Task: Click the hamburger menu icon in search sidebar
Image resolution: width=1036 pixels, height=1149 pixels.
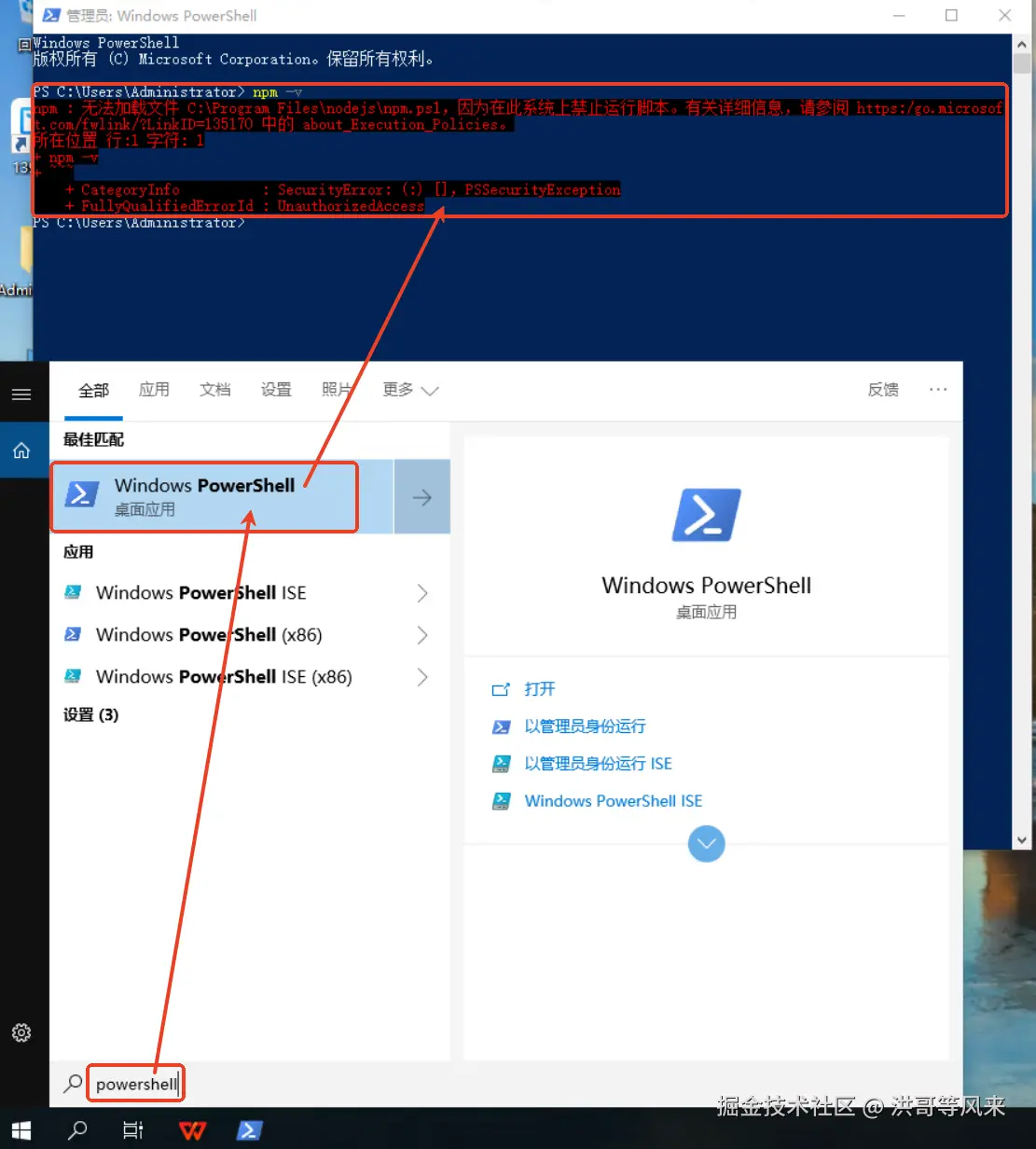Action: pyautogui.click(x=21, y=395)
